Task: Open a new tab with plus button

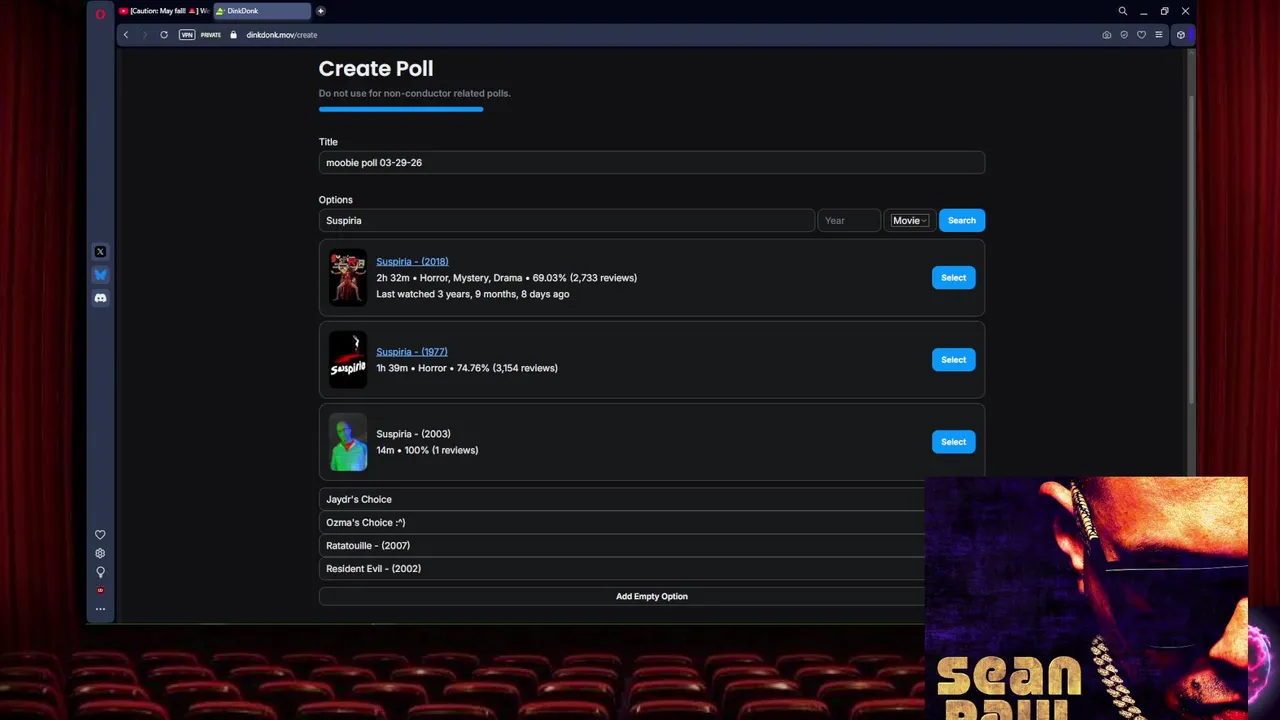Action: [321, 11]
